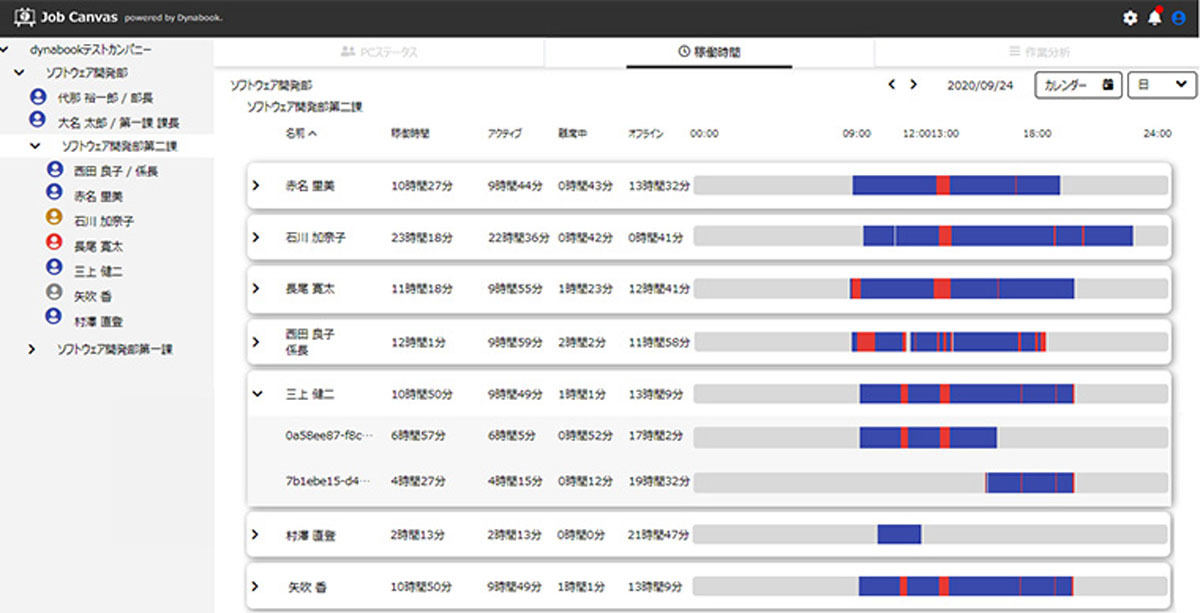Collapse the 三上 健二 row
This screenshot has height=613, width=1200.
pyautogui.click(x=256, y=394)
